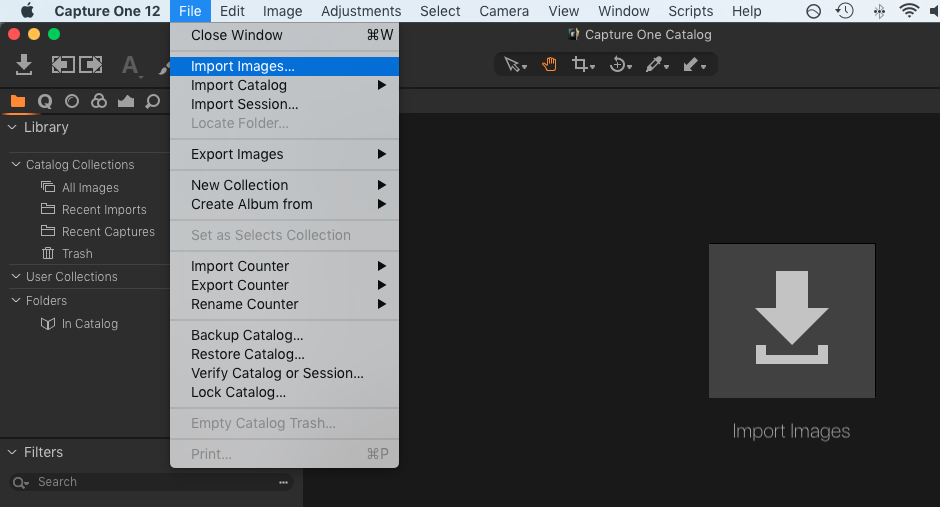
Task: Choose the Select pointer cursor tool
Action: (x=514, y=65)
